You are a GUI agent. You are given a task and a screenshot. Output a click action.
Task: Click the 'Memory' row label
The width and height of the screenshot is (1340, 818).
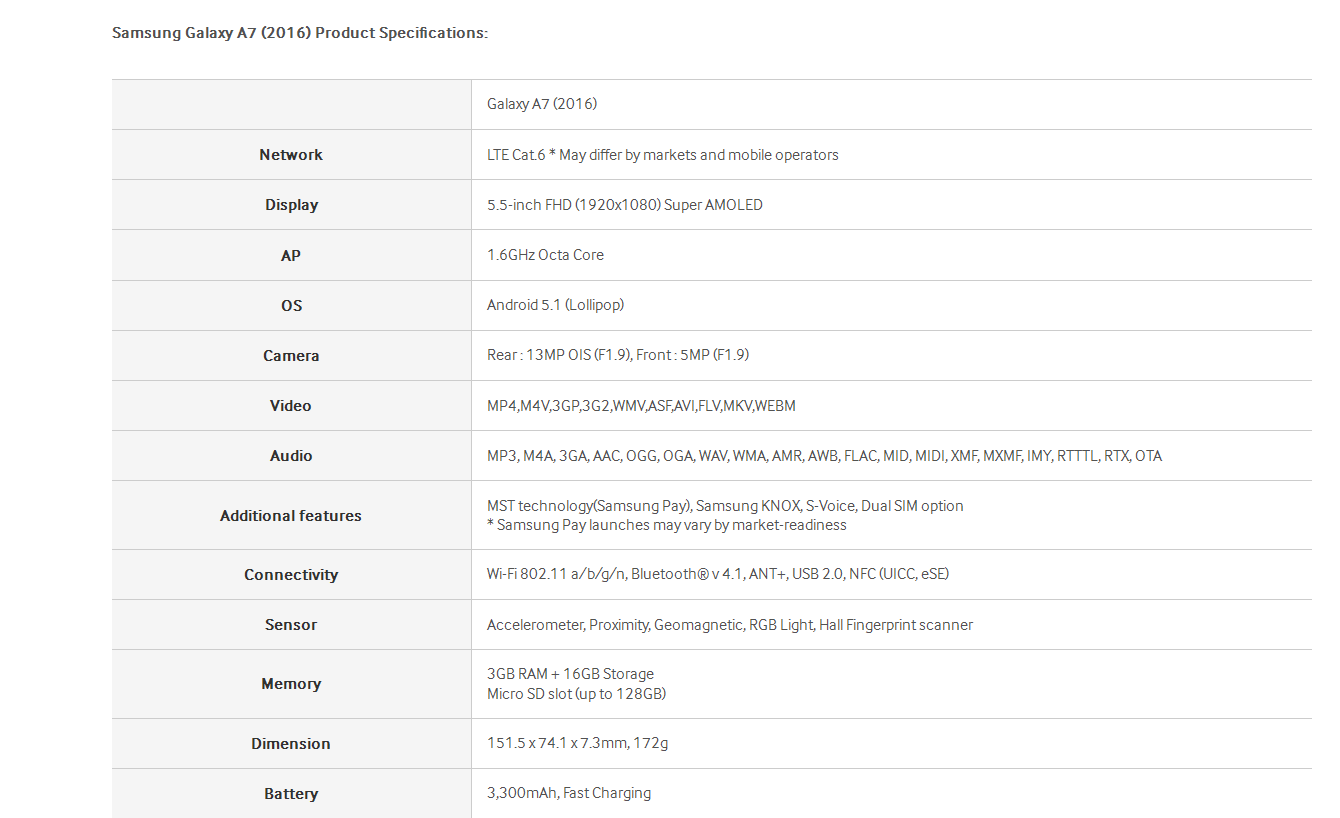291,684
